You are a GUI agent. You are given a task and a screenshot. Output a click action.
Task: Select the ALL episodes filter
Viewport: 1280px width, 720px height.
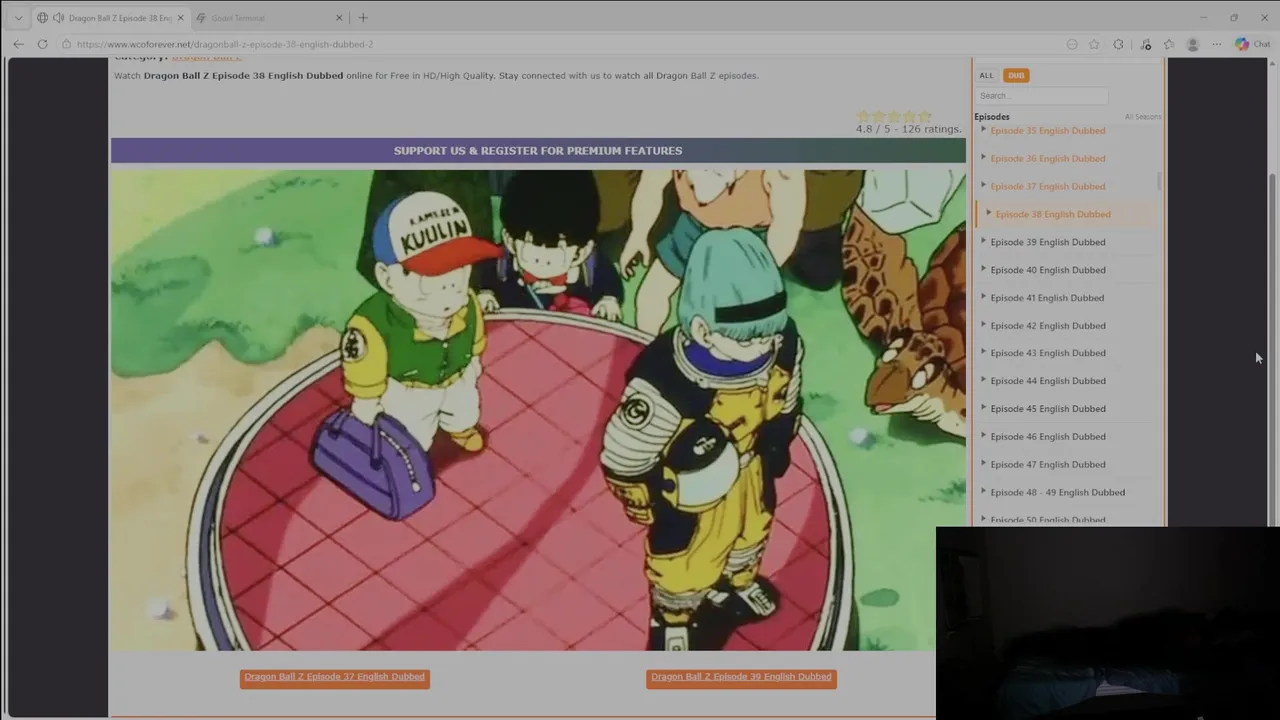pos(986,75)
